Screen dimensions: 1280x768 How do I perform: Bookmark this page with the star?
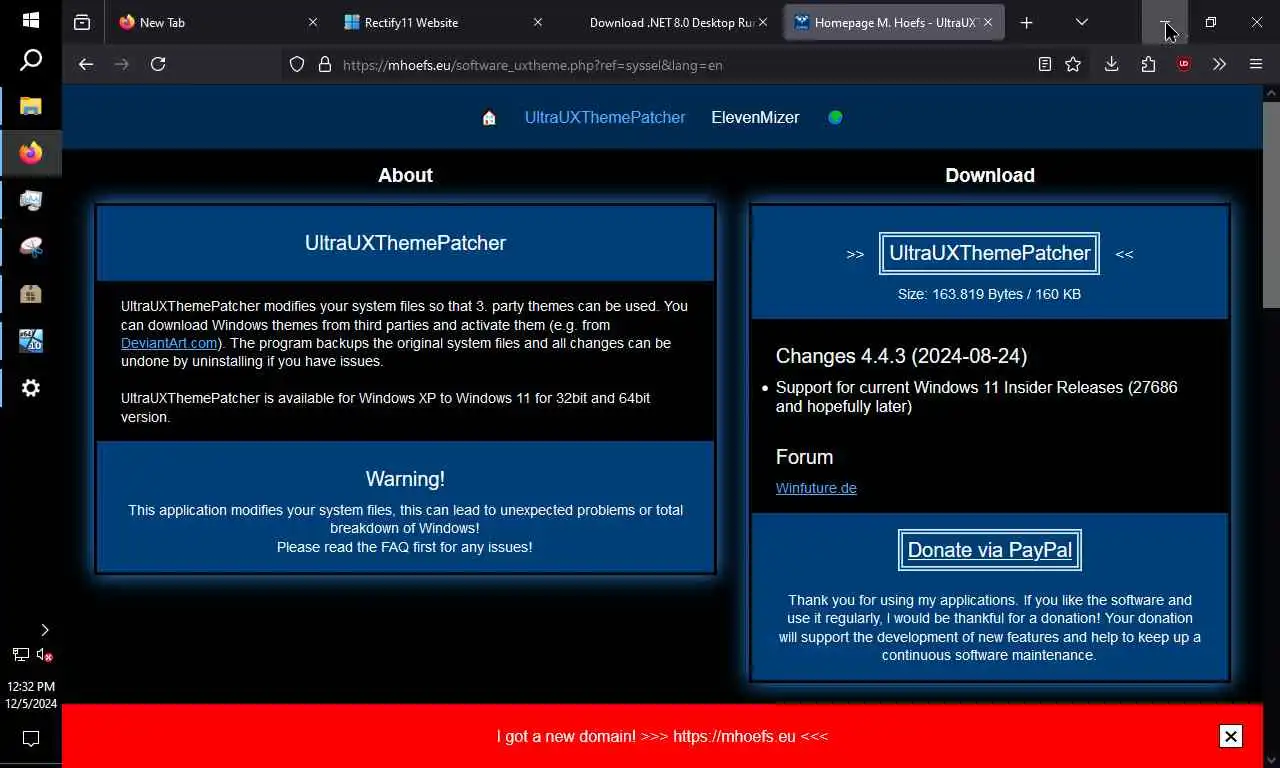point(1073,64)
